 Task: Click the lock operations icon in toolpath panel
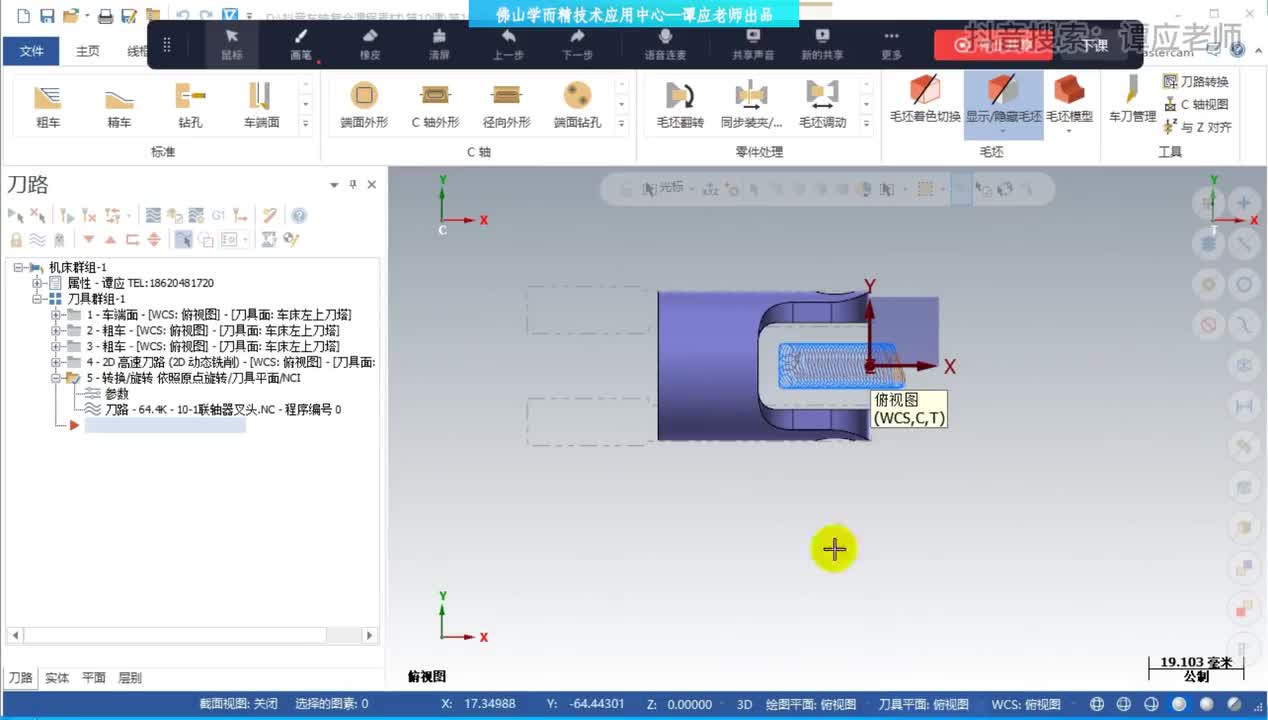pos(16,239)
